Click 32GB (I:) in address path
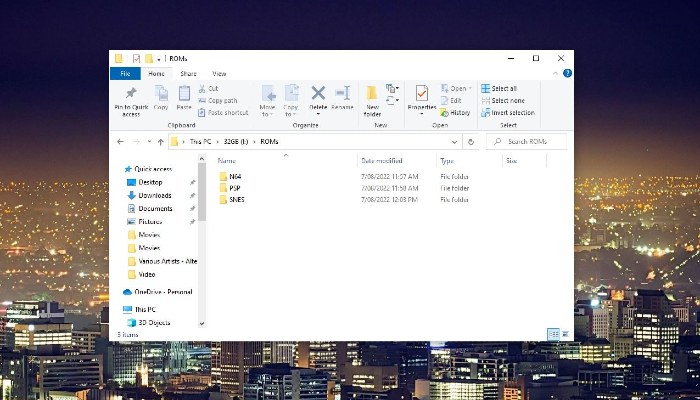The height and width of the screenshot is (400, 700). click(236, 142)
